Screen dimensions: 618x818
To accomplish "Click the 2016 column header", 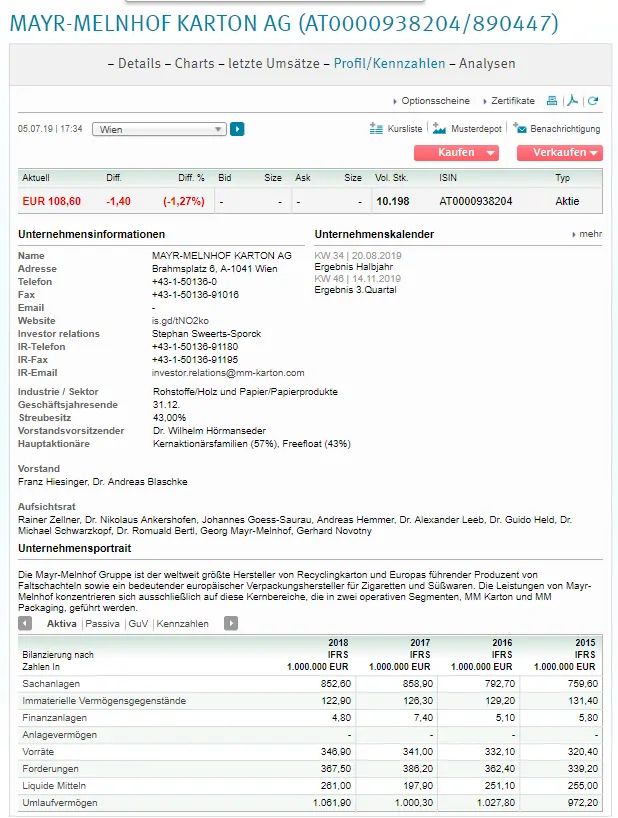I will point(502,643).
